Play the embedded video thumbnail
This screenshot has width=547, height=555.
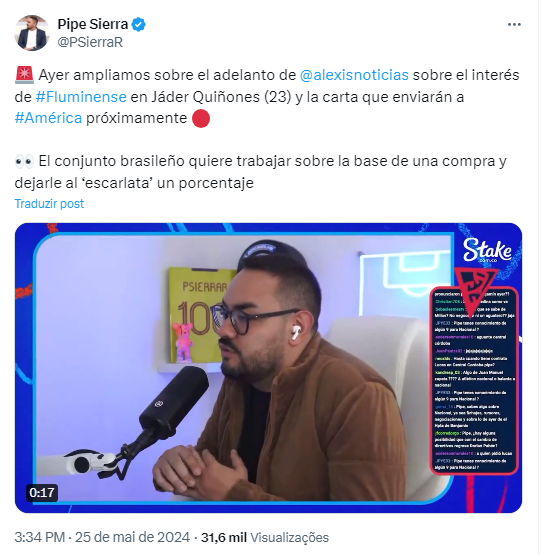click(268, 368)
